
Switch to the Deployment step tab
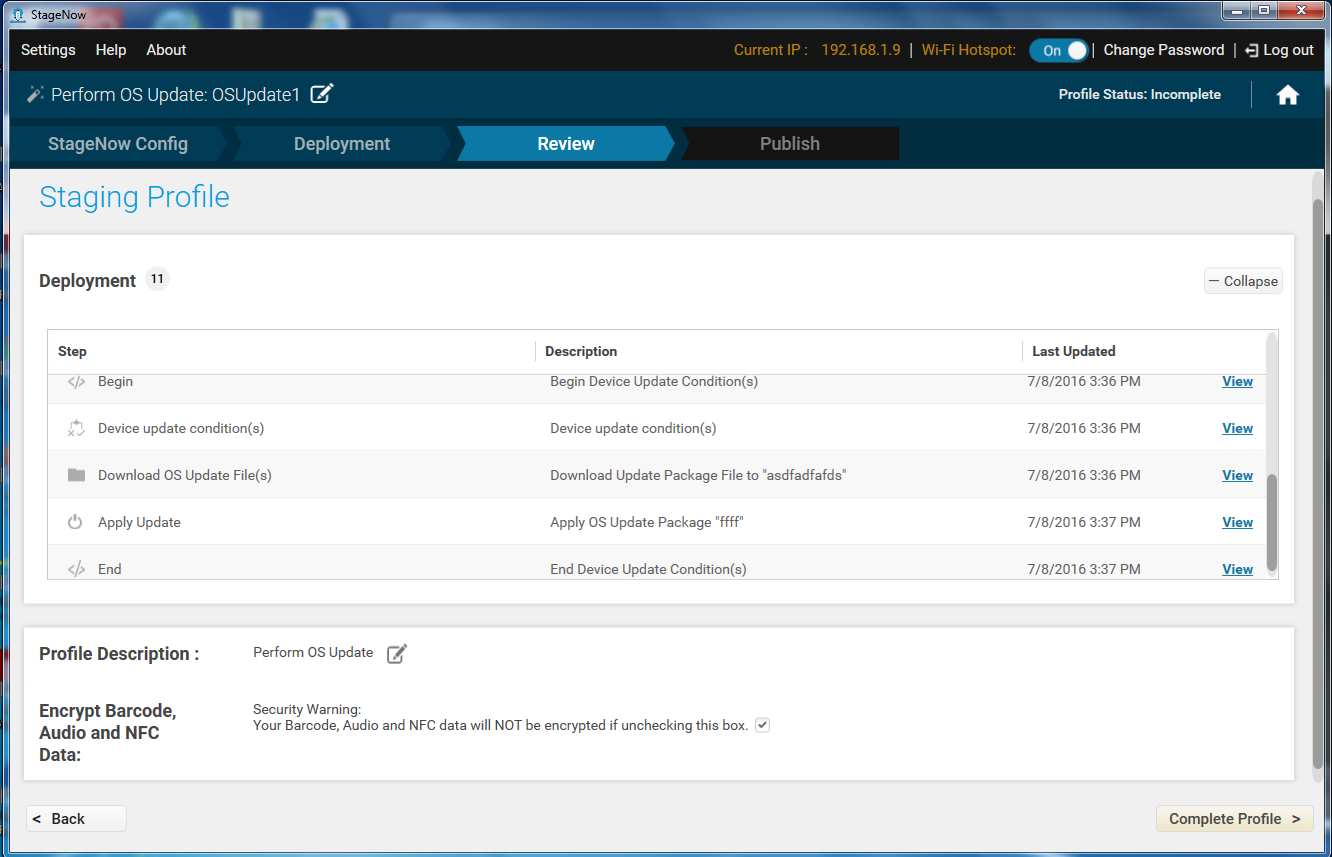341,144
